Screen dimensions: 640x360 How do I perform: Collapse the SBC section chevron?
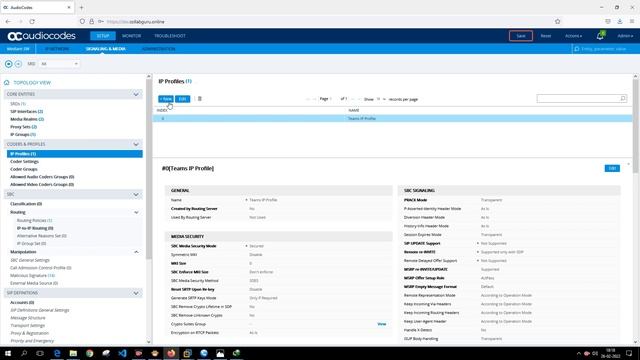point(136,195)
